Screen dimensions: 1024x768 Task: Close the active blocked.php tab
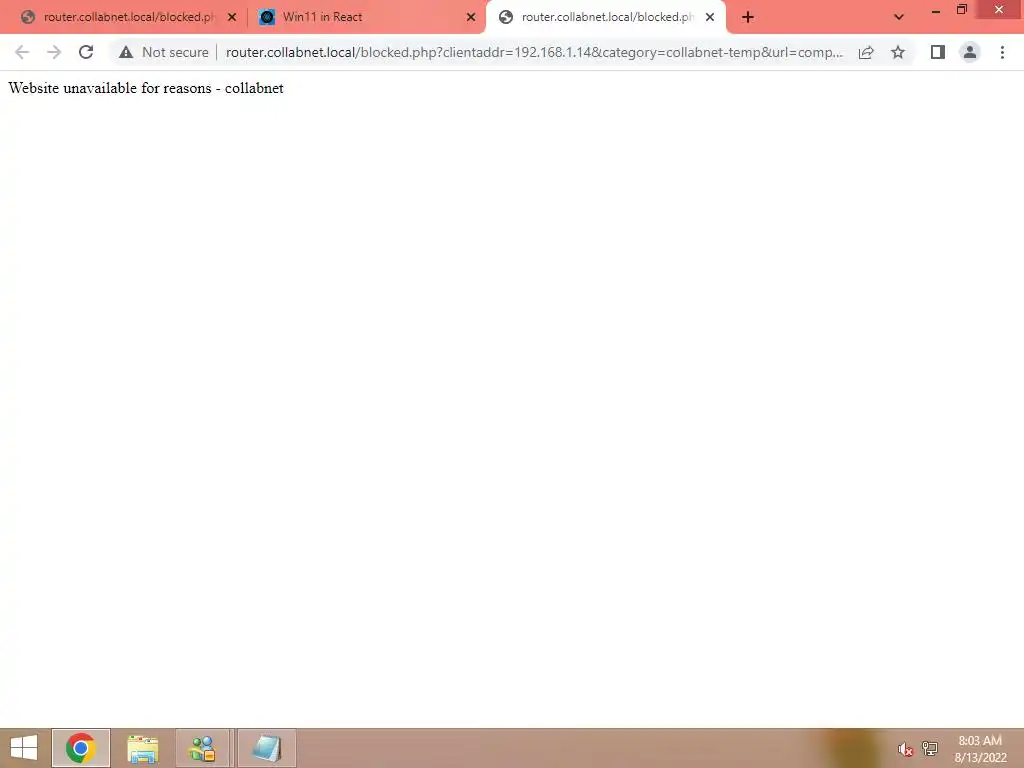(710, 17)
